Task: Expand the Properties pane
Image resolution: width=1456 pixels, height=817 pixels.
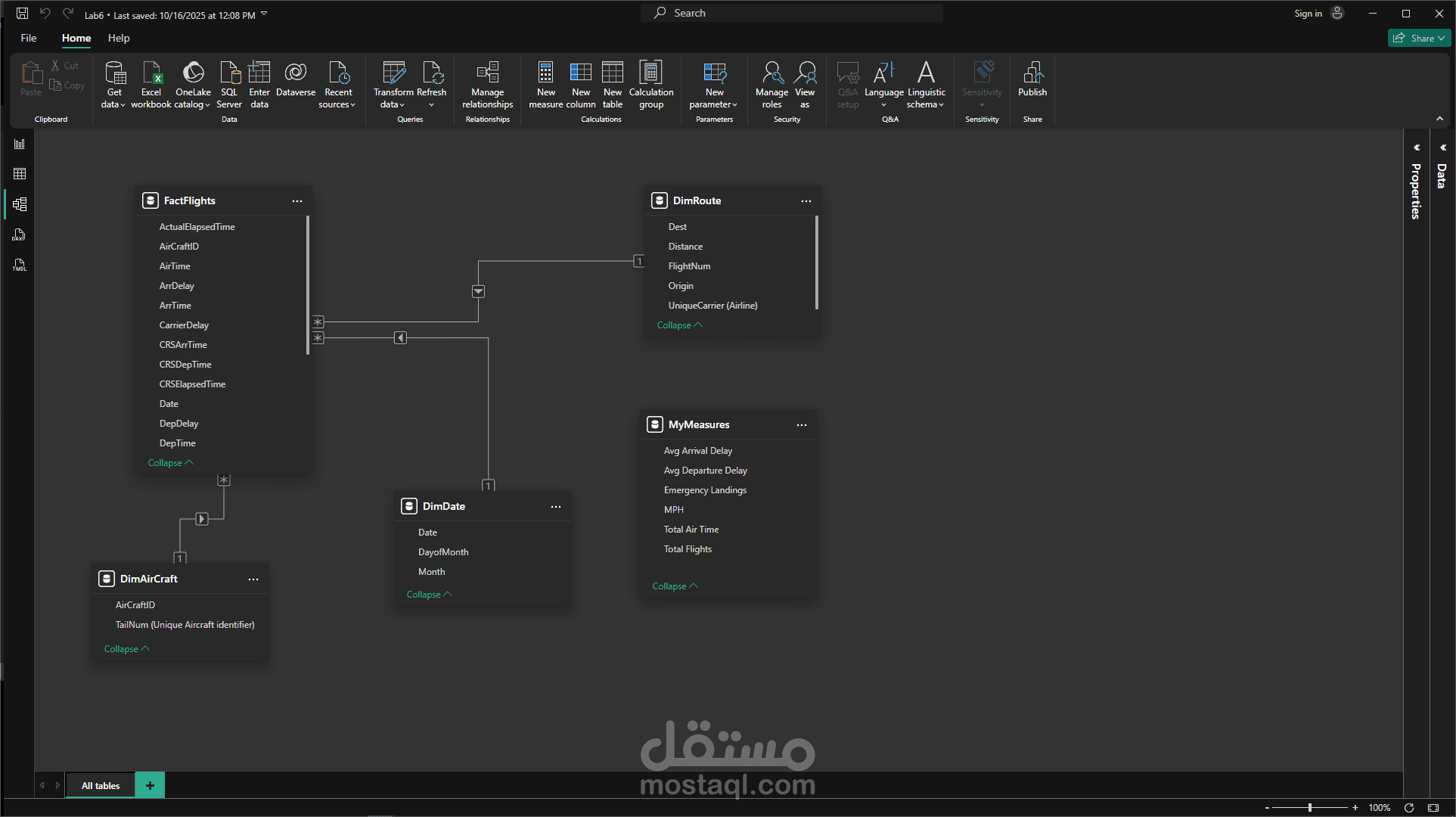Action: 1416,148
